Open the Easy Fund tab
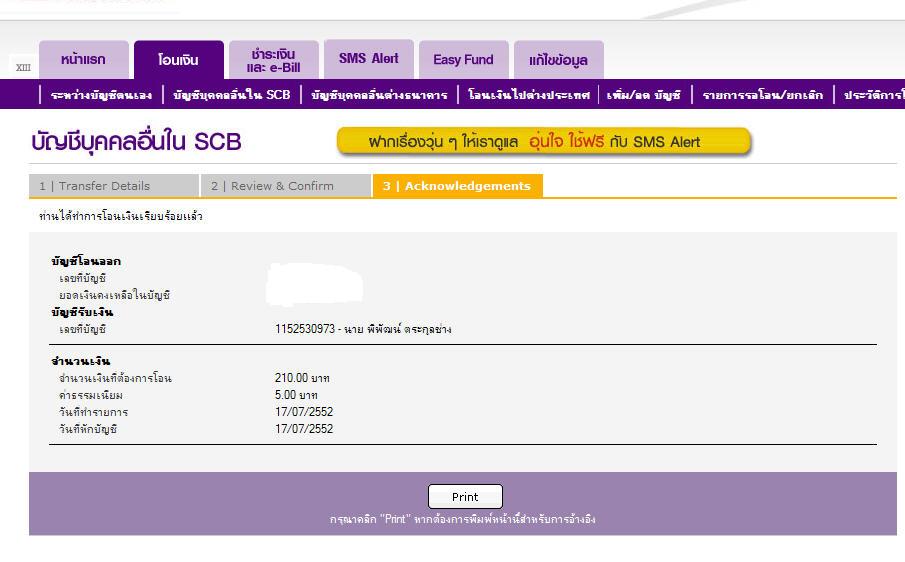Screen dimensions: 905x562 (x=463, y=59)
